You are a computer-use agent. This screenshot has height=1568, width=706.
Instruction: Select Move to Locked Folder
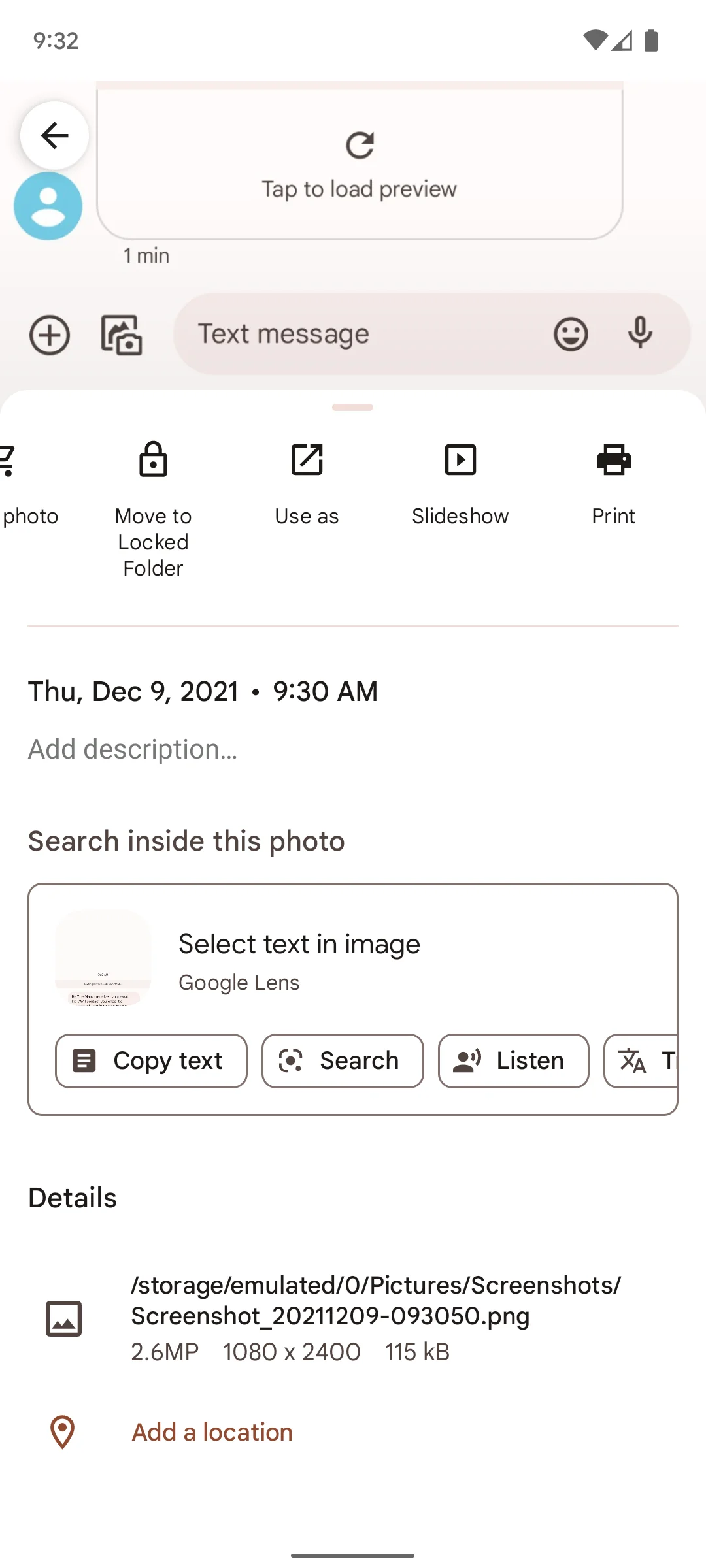154,510
